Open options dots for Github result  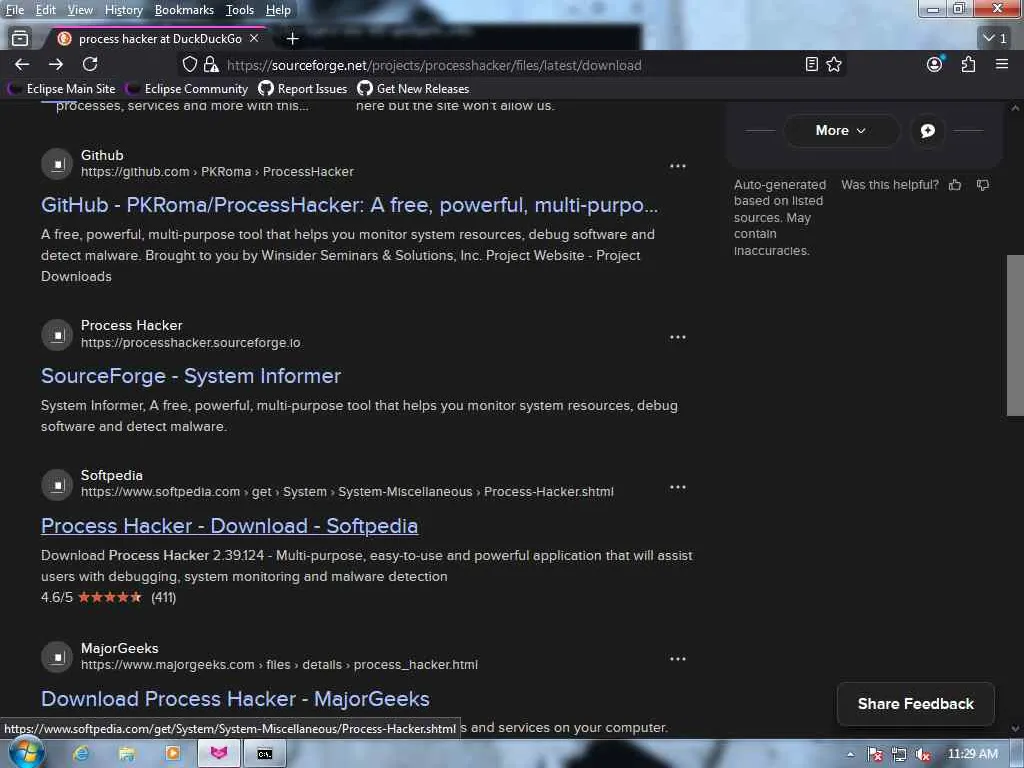(x=678, y=166)
